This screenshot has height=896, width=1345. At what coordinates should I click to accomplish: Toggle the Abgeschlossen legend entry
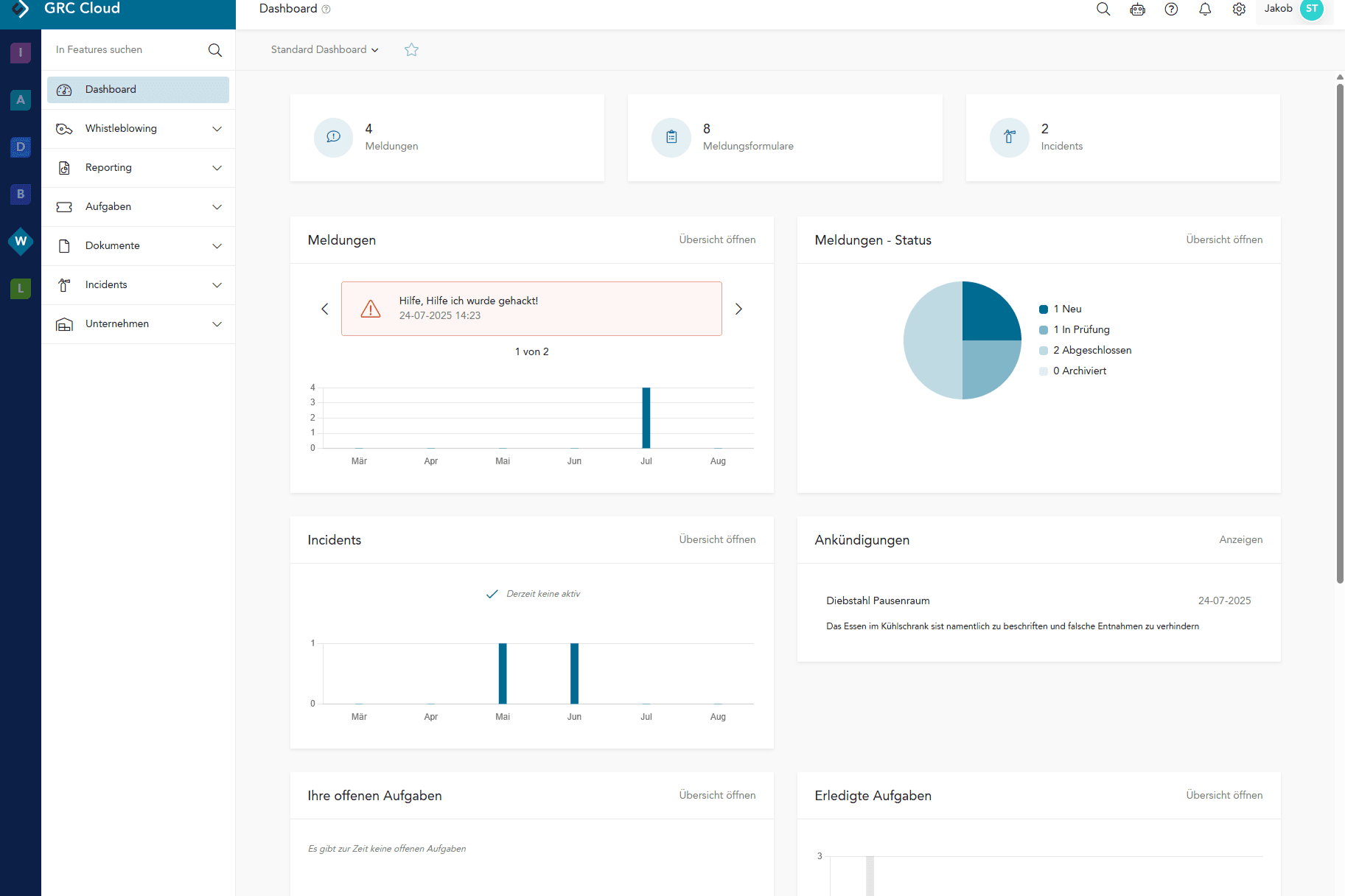(1091, 350)
